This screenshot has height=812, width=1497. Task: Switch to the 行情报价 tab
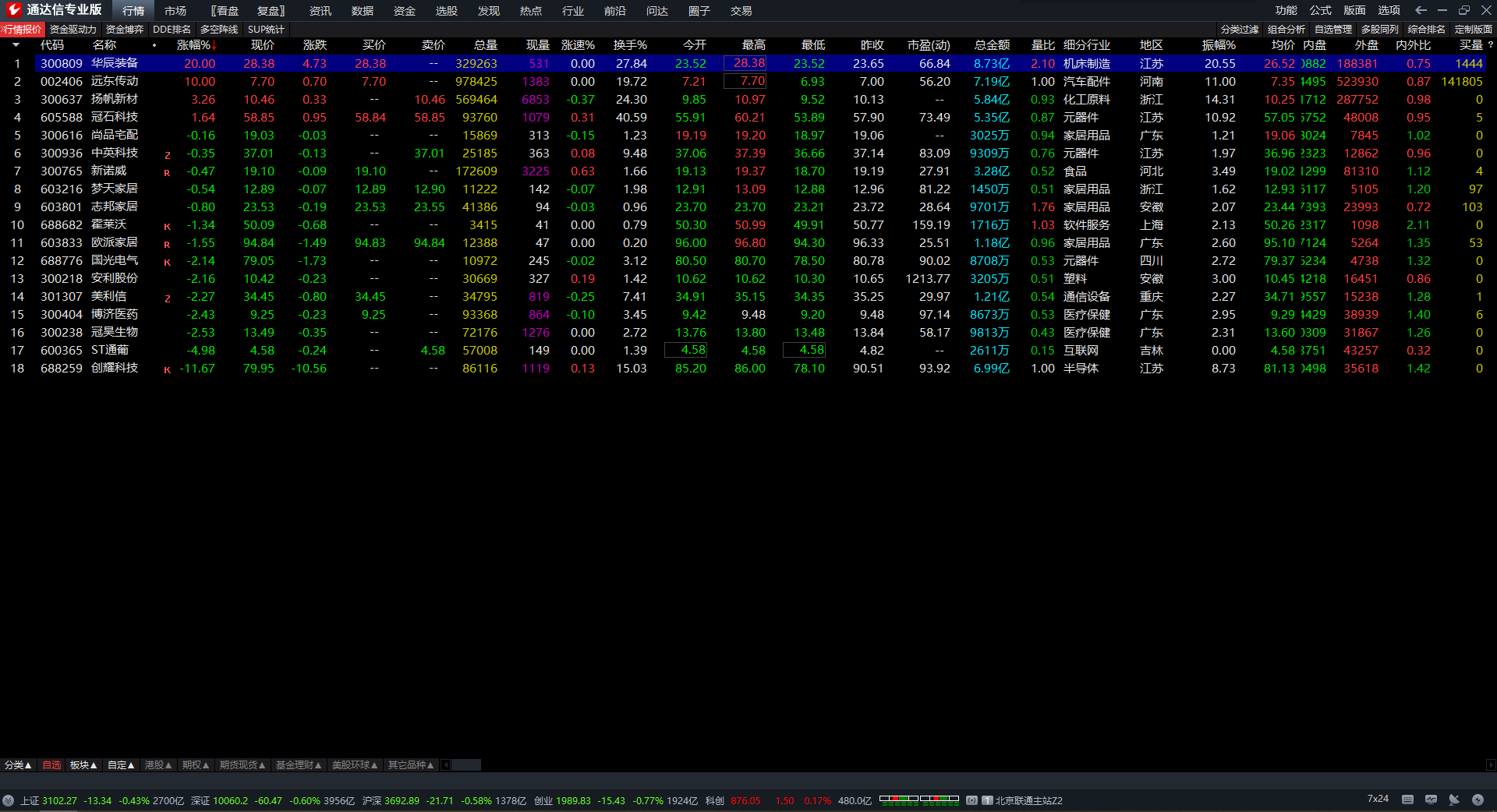click(x=23, y=29)
